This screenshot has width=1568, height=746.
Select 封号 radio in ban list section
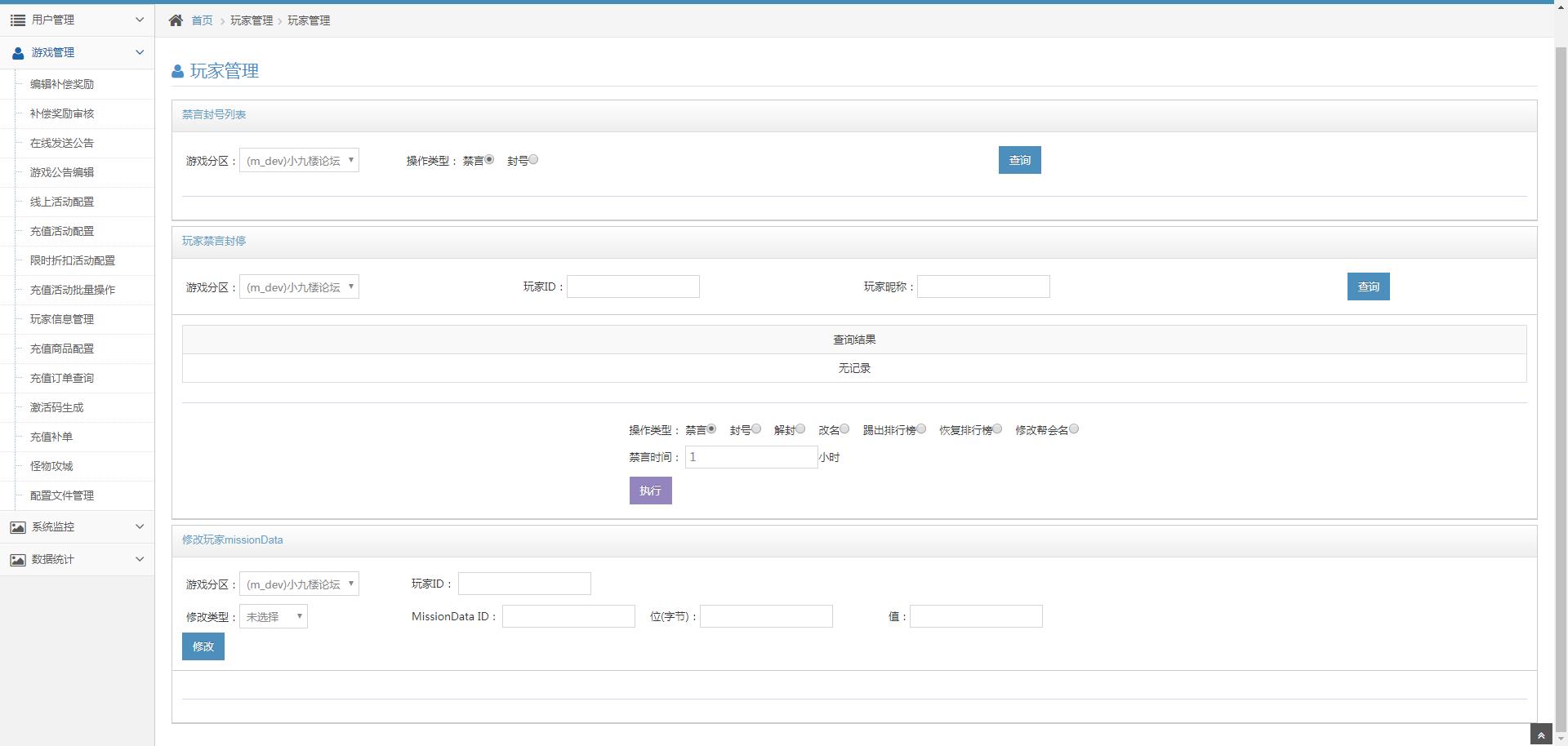pyautogui.click(x=533, y=160)
